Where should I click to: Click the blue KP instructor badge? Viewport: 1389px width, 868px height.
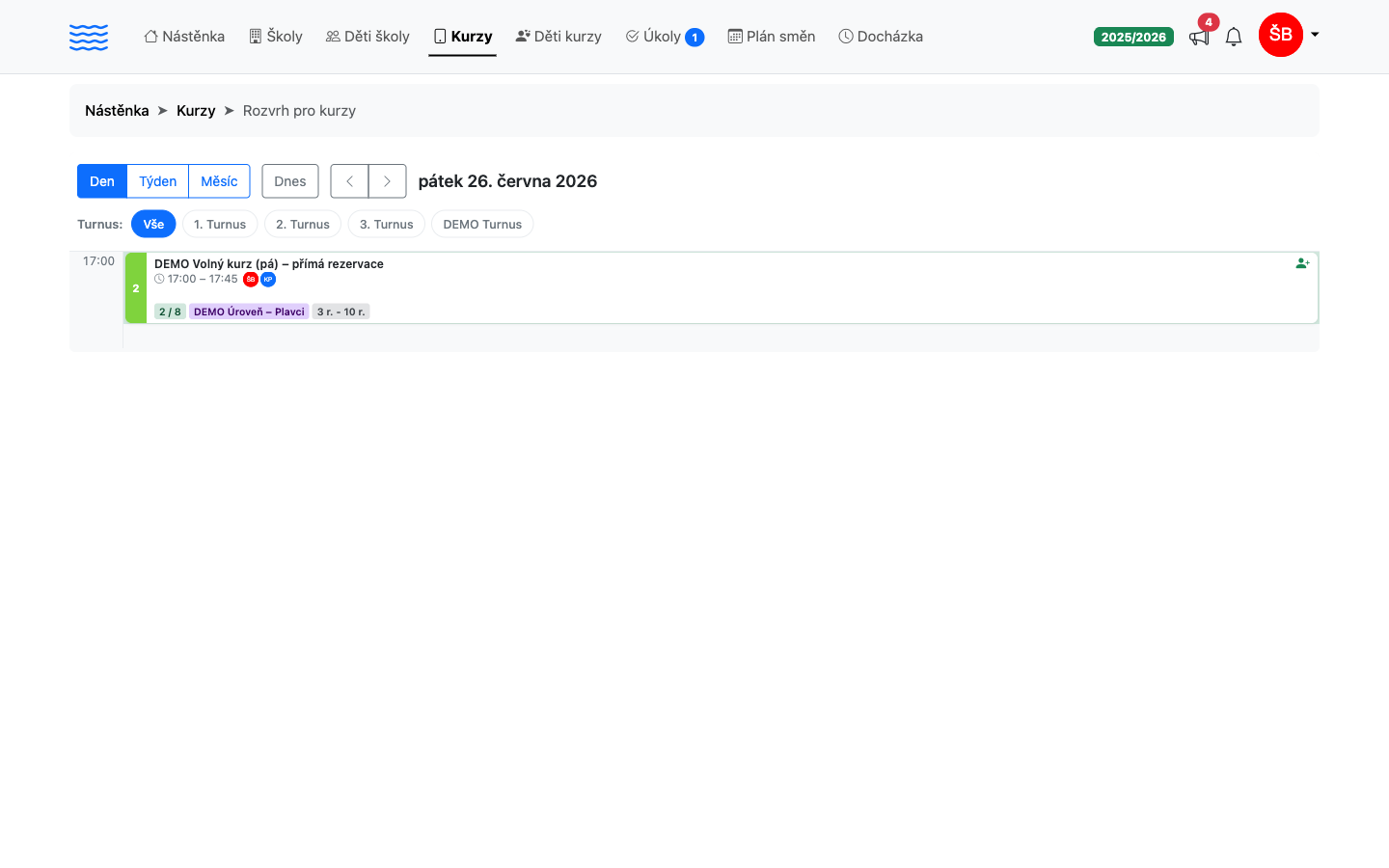[268, 280]
